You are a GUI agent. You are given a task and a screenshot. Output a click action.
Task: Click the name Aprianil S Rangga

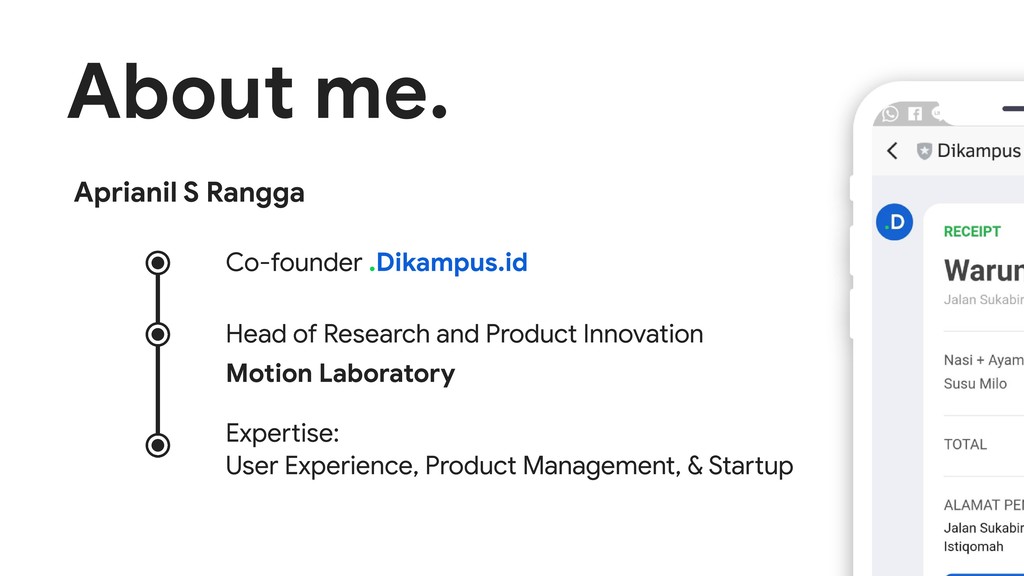(189, 193)
